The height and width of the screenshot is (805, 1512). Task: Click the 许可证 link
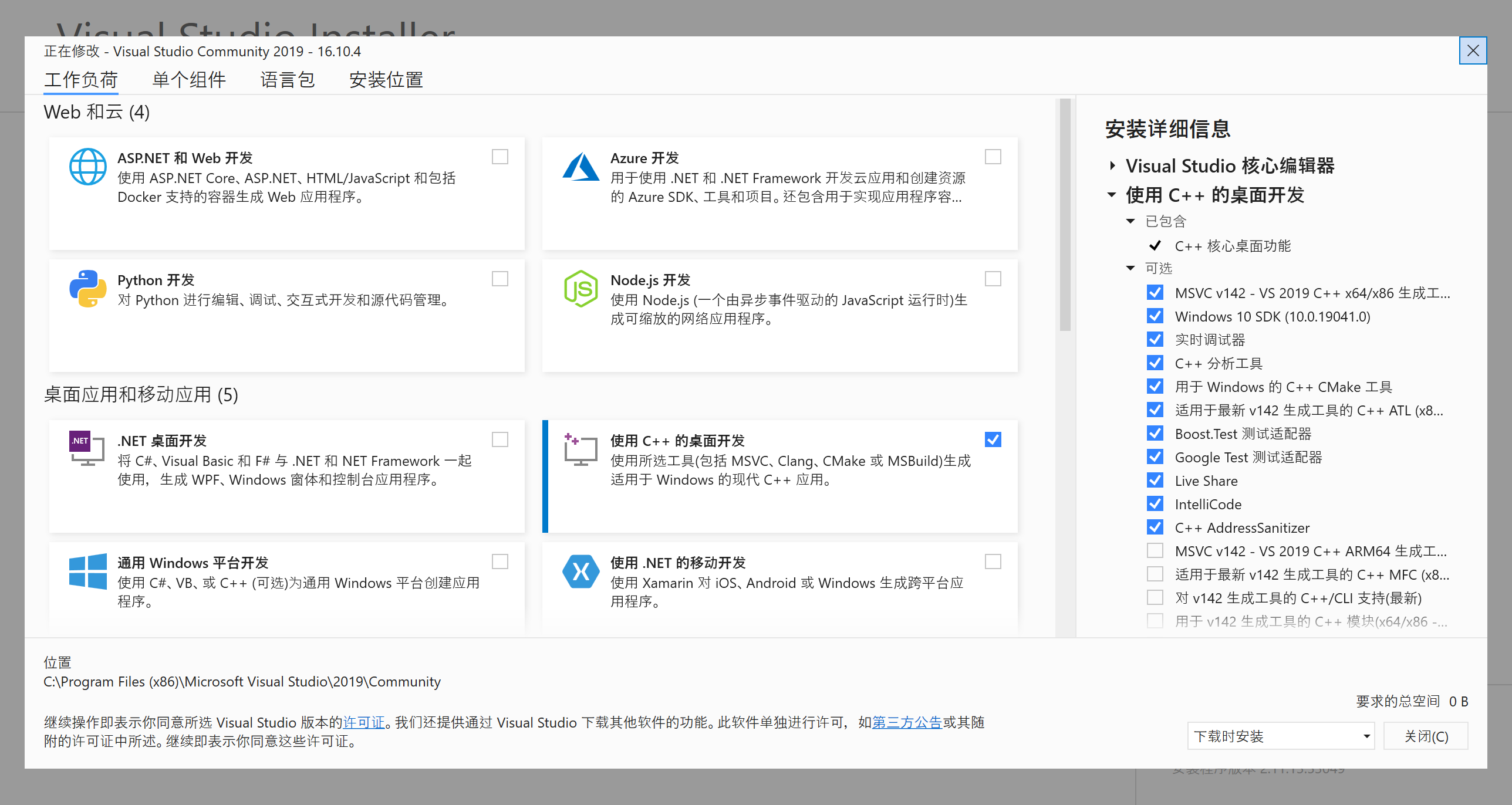point(364,722)
